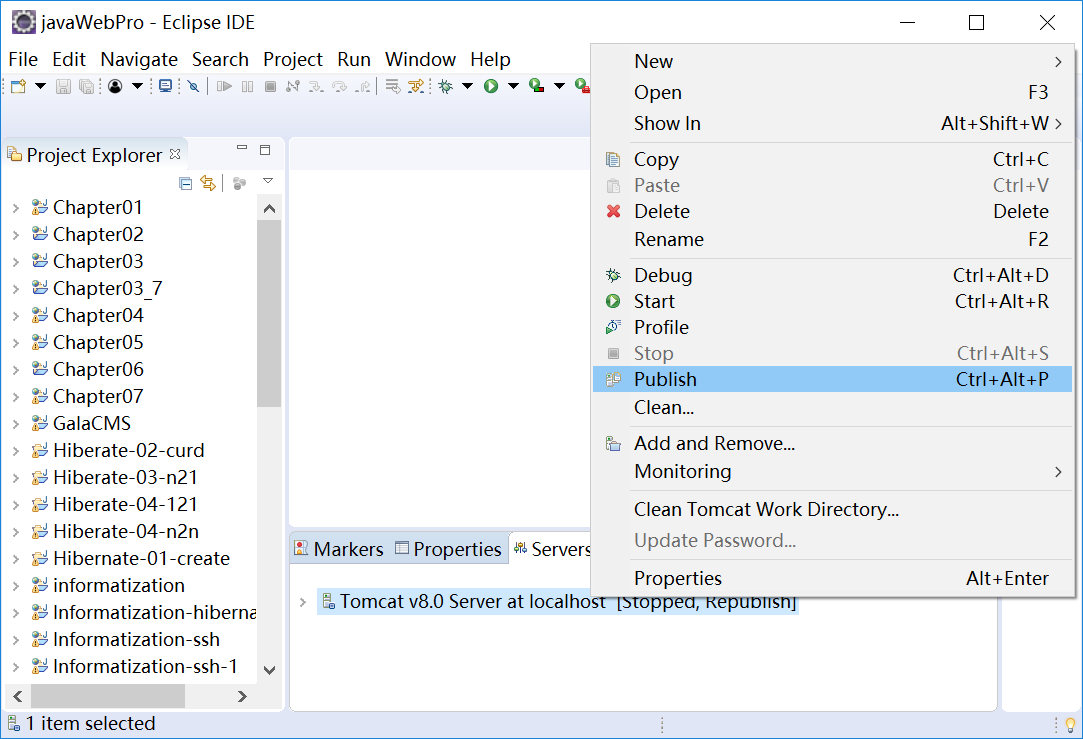Click scroll-down arrow in Project Explorer
1083x739 pixels.
(269, 669)
